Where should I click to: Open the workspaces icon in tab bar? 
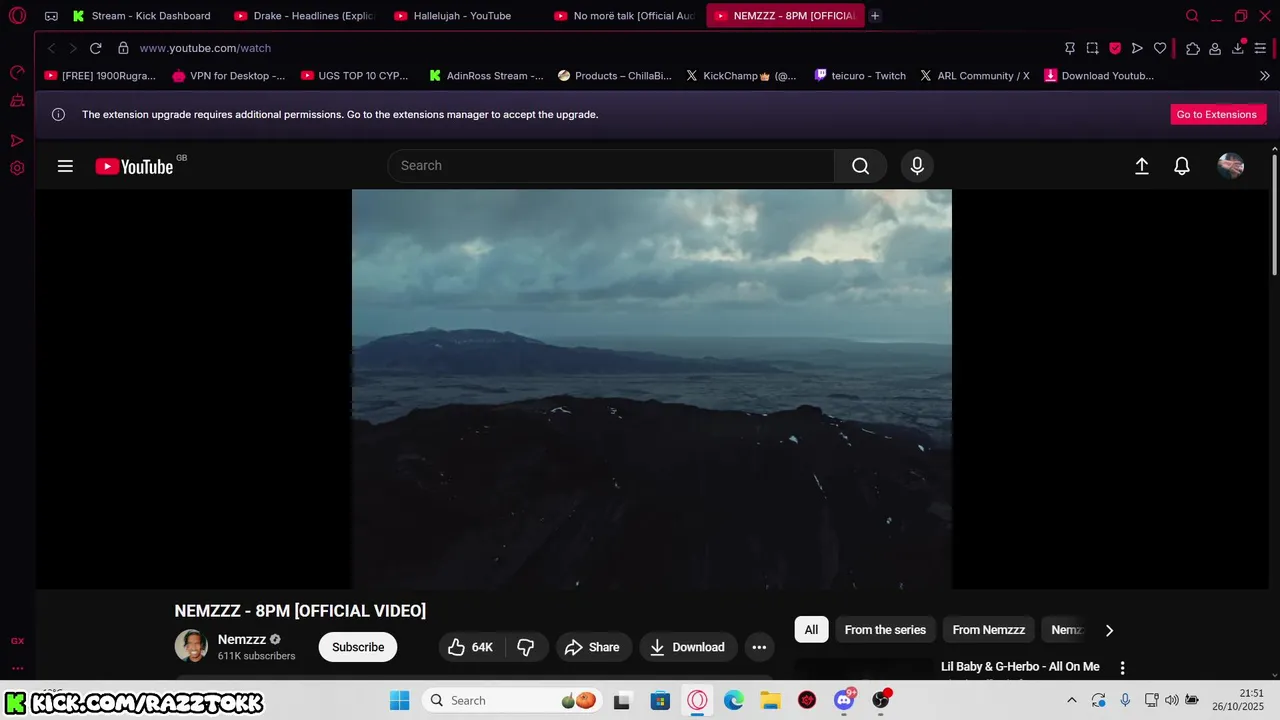click(51, 16)
